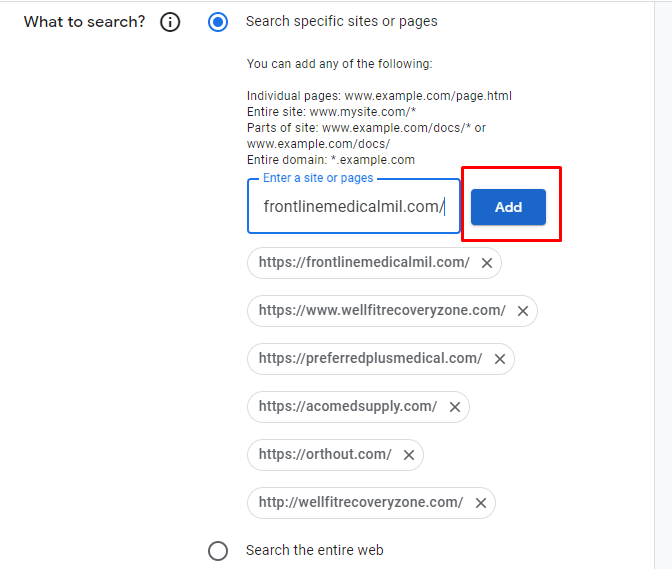Click the Search the entire web label
Viewport: 672px width, 569px height.
(314, 551)
